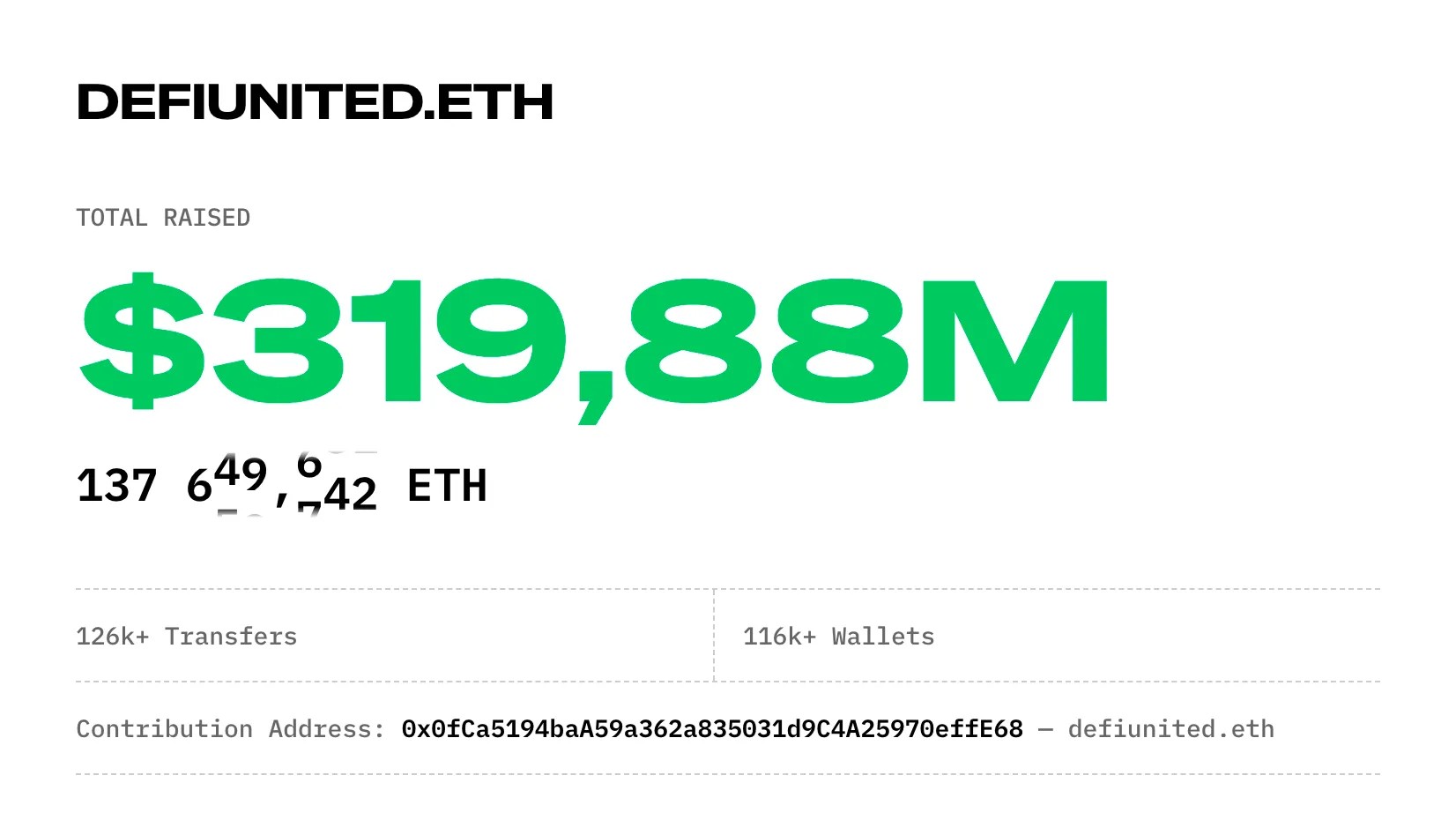Viewport: 1456px width, 820px height.
Task: Click the green dollar sign symbol
Action: (x=141, y=340)
